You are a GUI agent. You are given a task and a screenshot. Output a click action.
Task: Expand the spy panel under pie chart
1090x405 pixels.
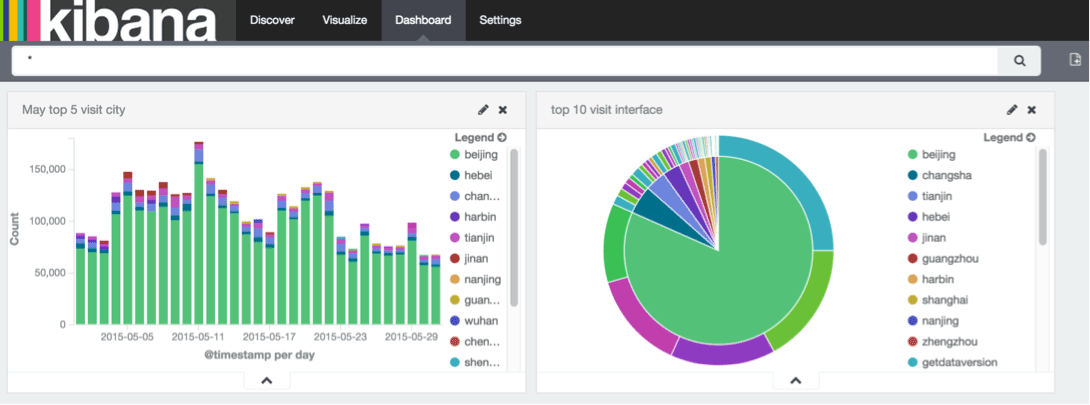[x=796, y=380]
